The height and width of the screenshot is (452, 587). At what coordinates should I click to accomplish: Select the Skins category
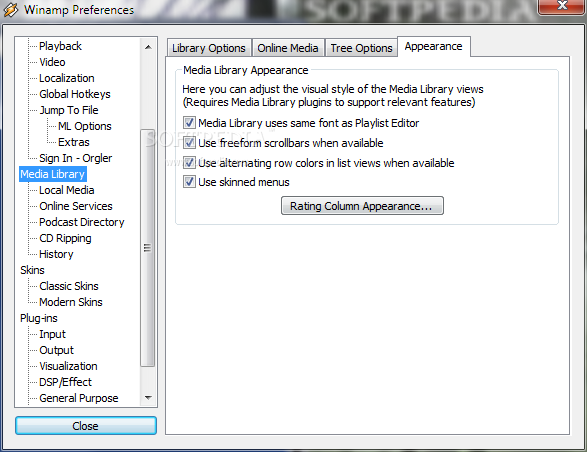coord(32,270)
